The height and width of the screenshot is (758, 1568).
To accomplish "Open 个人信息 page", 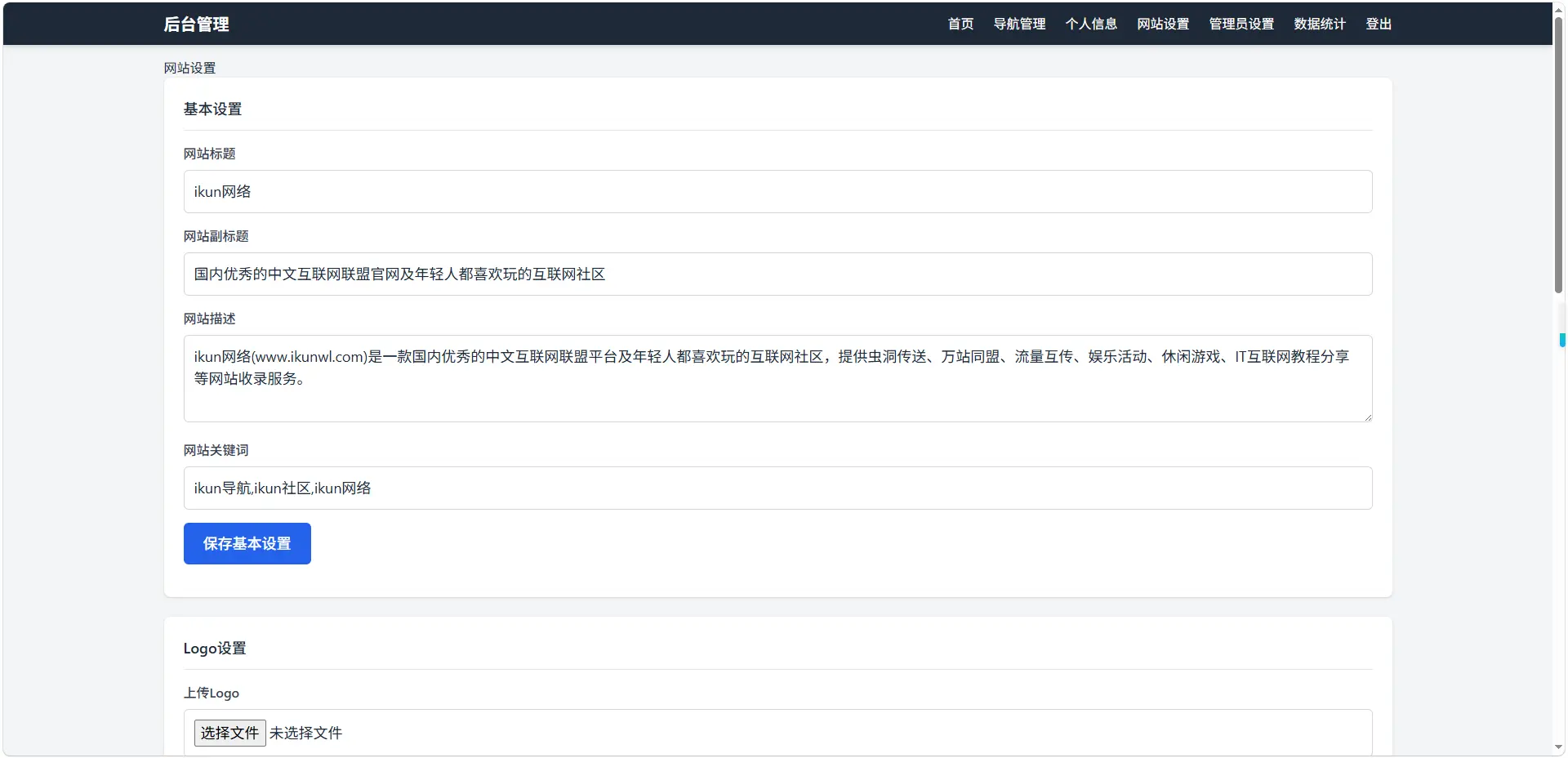I will tap(1091, 24).
